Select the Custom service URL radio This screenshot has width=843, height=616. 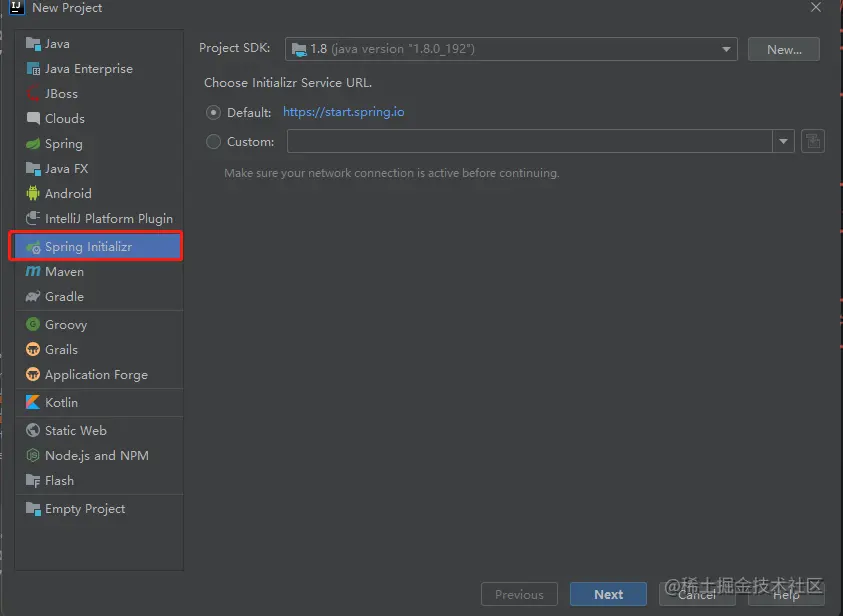(213, 141)
